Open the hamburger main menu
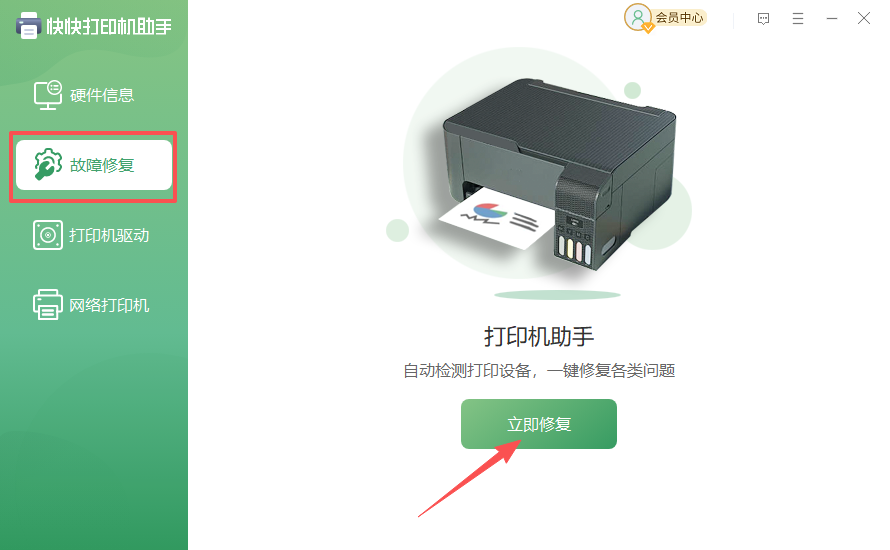890x550 pixels. (x=797, y=19)
